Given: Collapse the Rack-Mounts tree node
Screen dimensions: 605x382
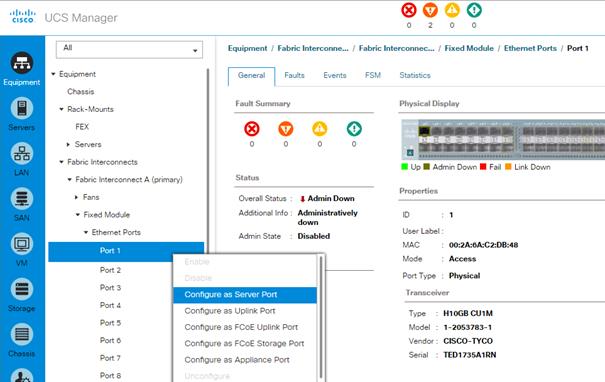Looking at the screenshot, I should (x=61, y=109).
